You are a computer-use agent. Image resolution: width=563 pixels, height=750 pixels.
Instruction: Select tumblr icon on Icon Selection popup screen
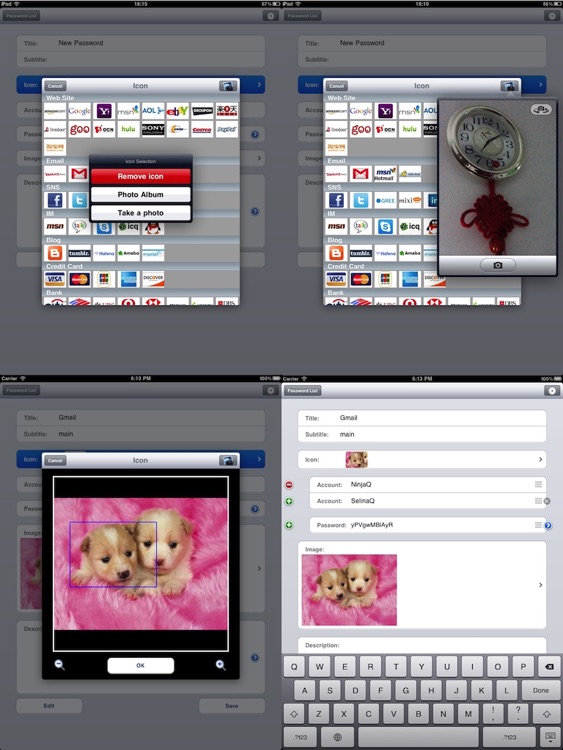coord(79,253)
